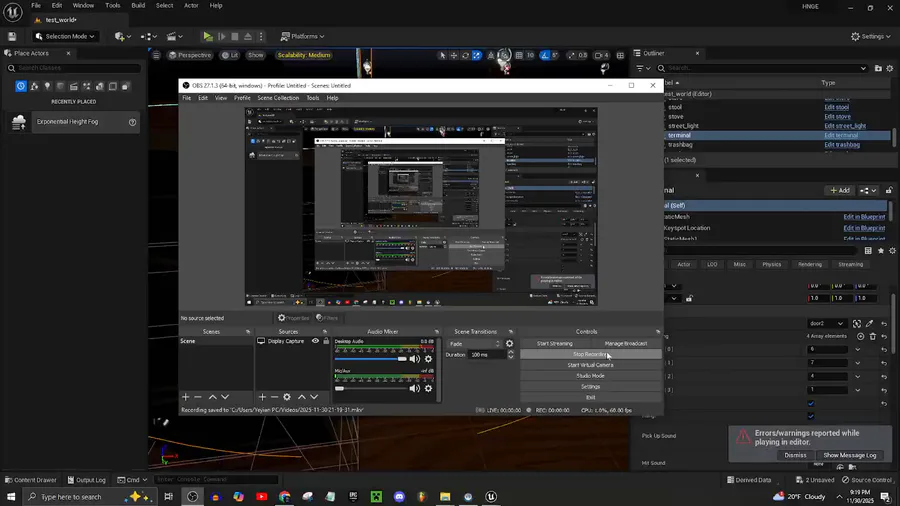900x506 pixels.
Task: Create new folder in Outliner
Action: (x=878, y=68)
